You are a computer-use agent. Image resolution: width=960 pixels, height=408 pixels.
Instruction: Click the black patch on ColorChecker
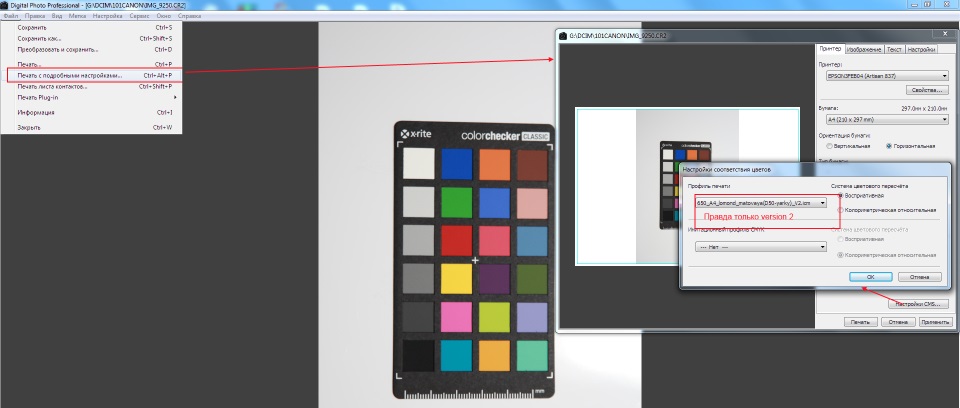point(419,355)
